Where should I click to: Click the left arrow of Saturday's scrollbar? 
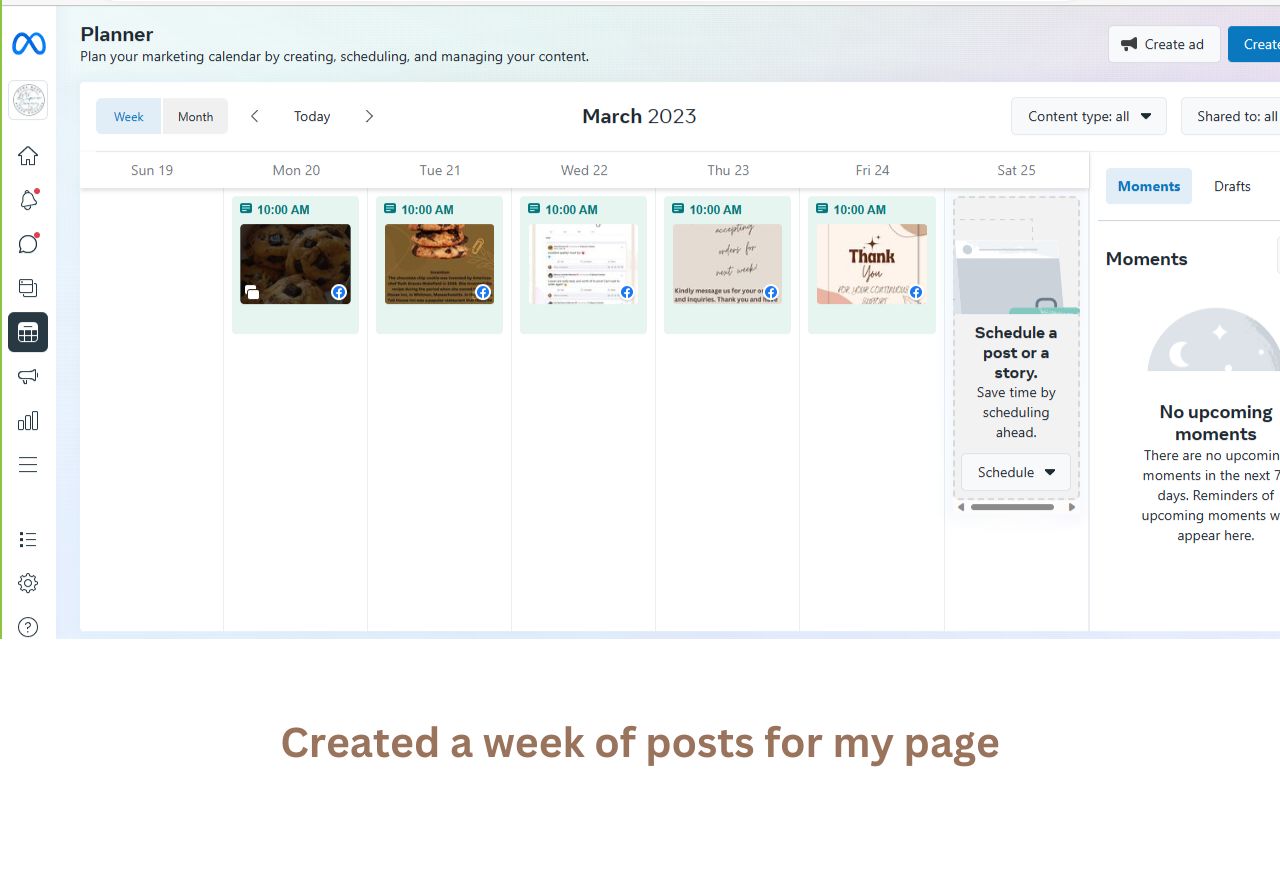[961, 507]
